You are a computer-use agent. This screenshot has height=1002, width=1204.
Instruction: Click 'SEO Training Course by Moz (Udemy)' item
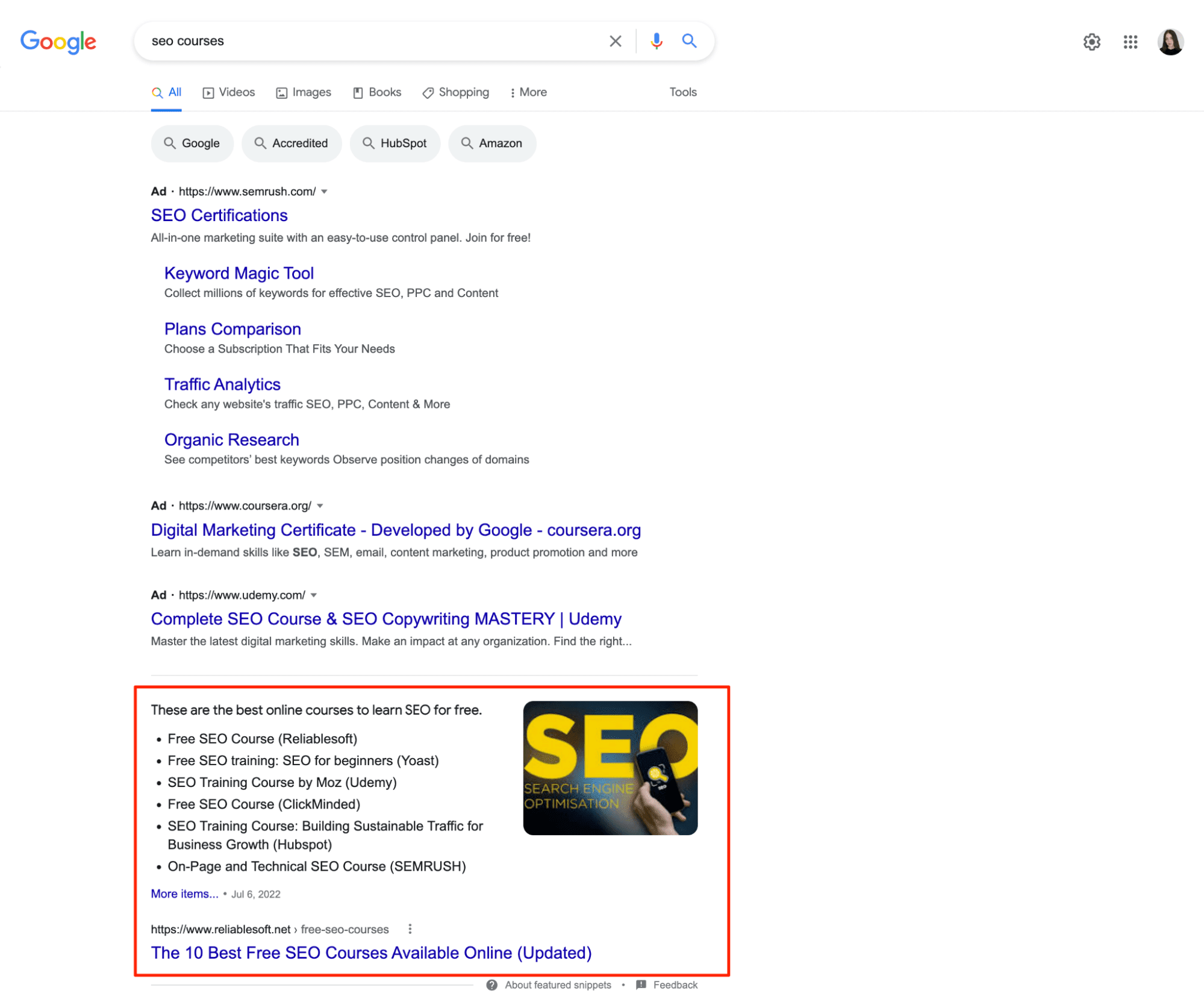[282, 782]
